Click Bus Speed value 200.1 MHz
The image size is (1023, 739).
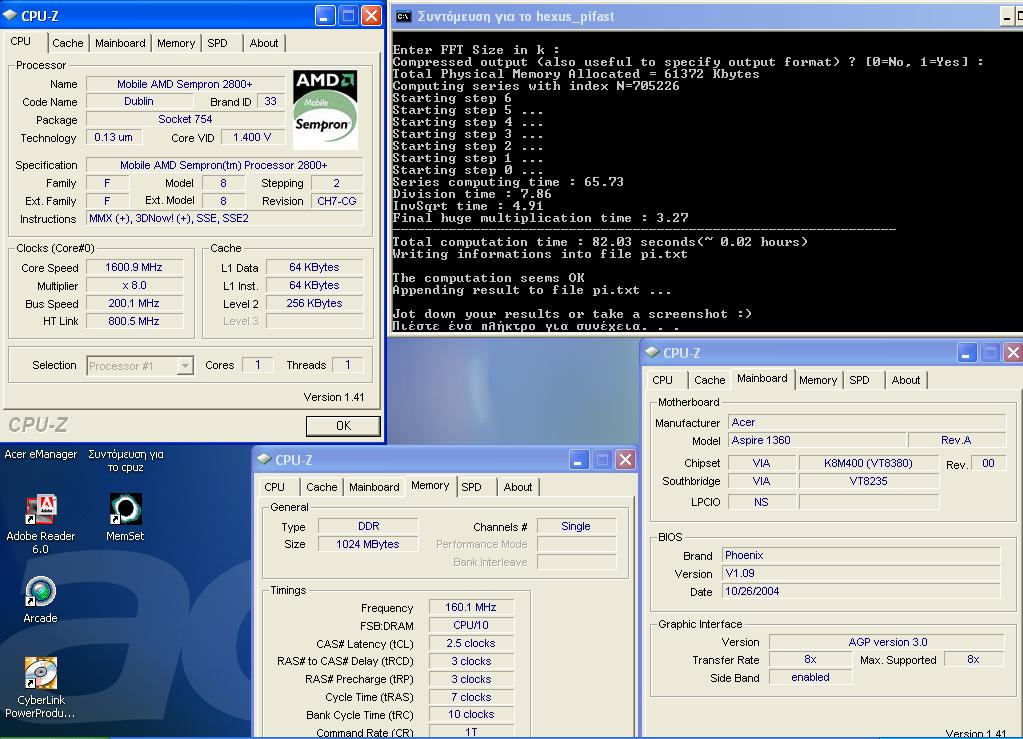point(134,303)
